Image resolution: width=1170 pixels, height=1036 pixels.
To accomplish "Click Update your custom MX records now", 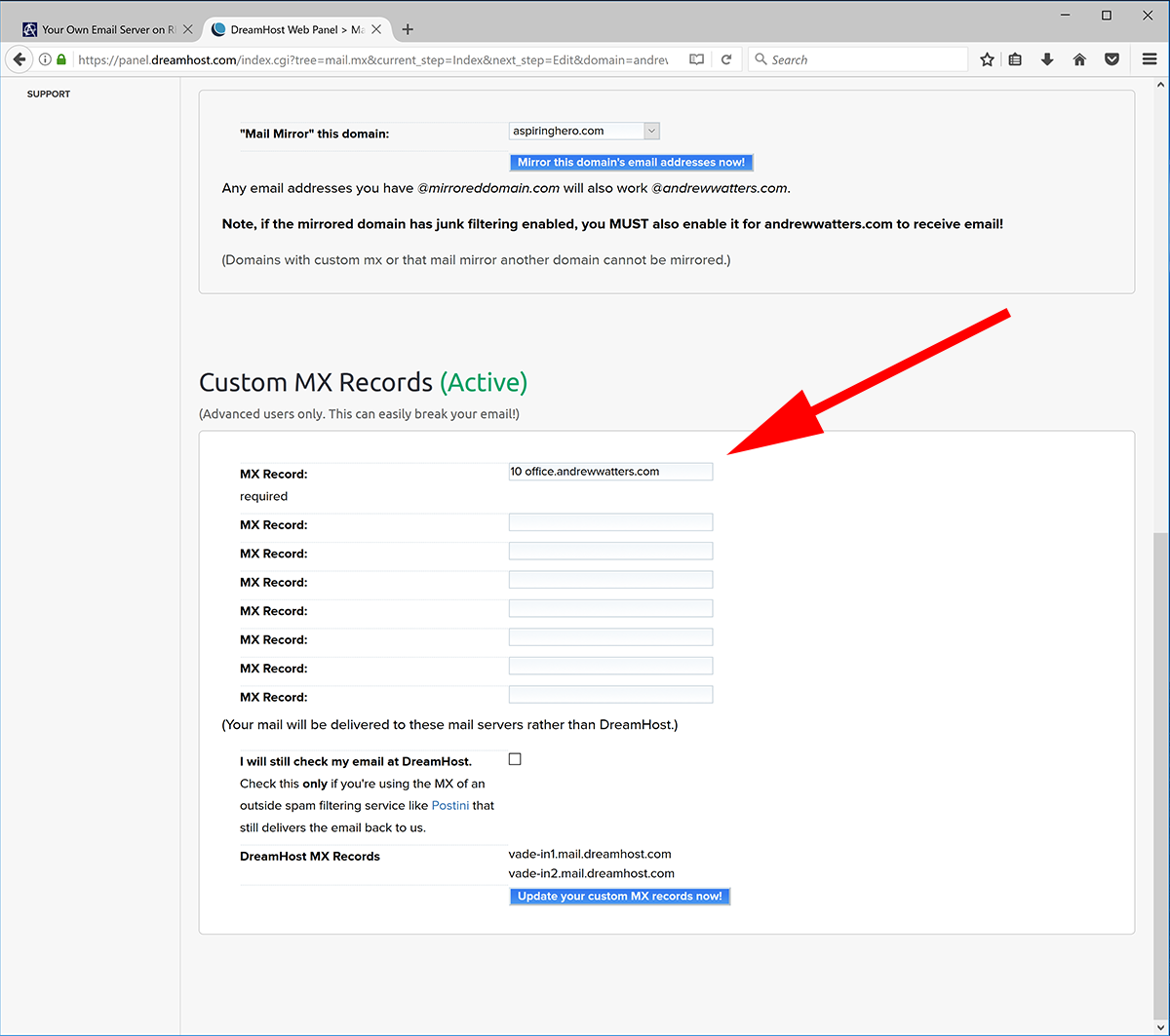I will click(619, 897).
